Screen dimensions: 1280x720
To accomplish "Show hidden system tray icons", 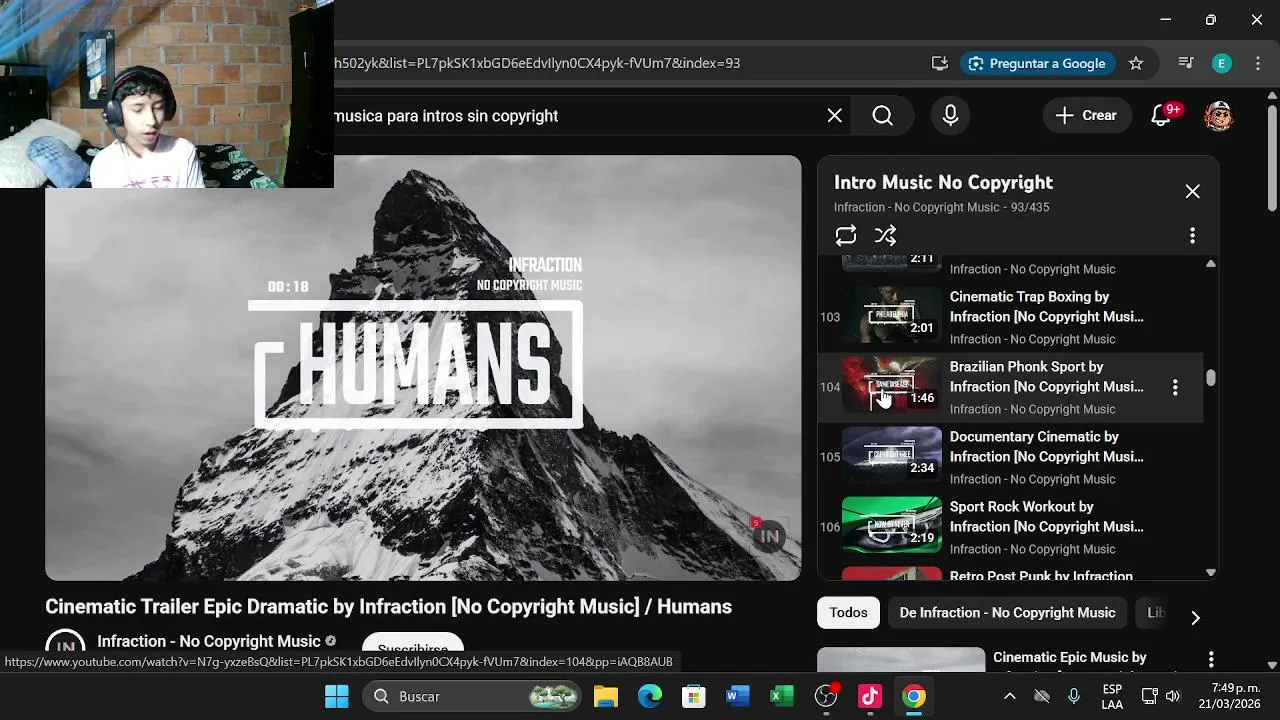I will click(x=1009, y=696).
